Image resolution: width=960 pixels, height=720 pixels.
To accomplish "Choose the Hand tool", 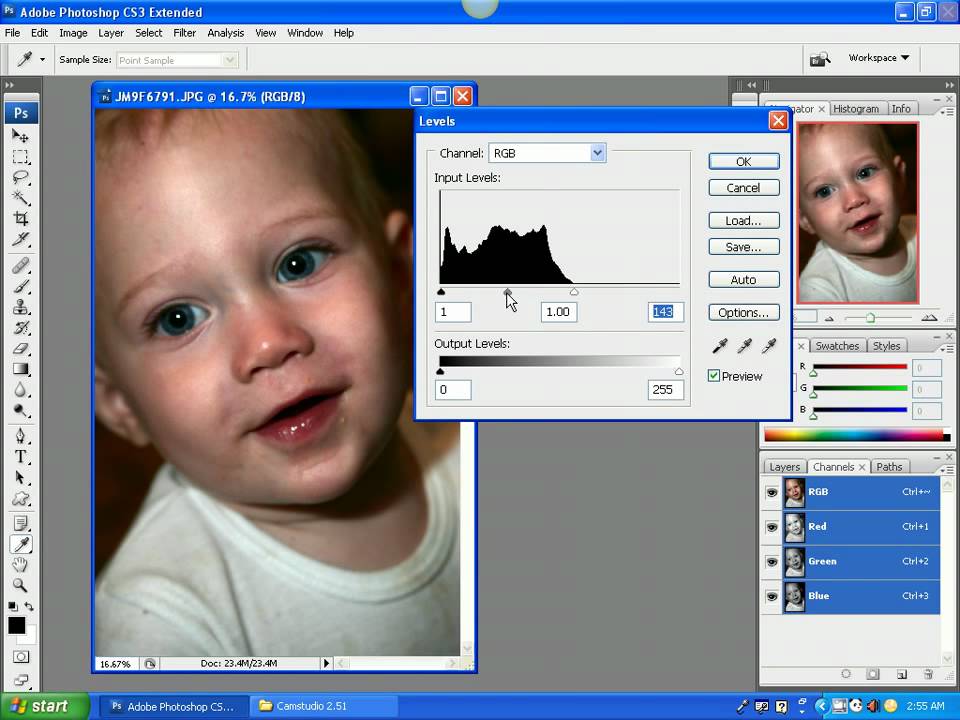I will click(x=20, y=565).
